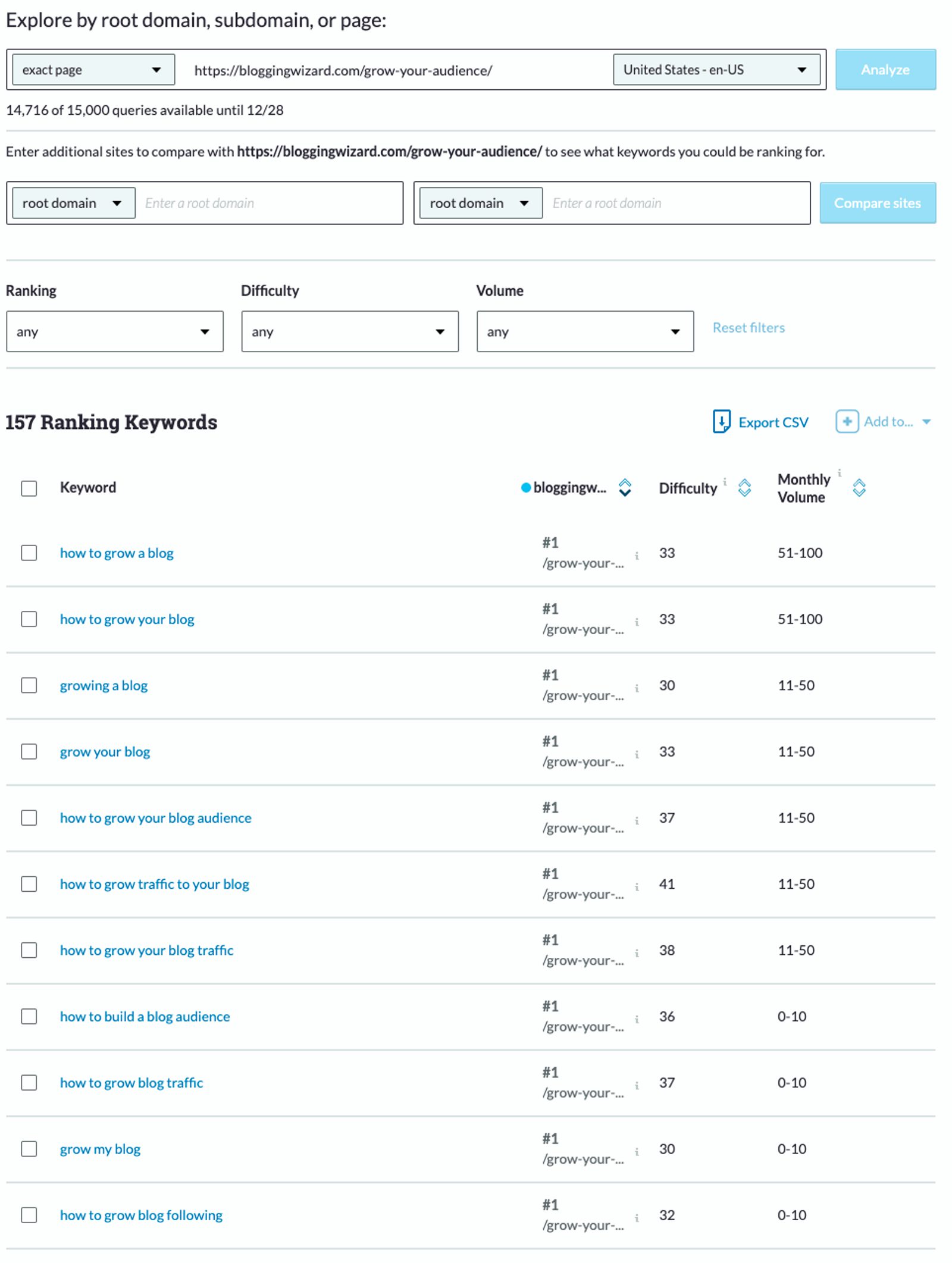Open the Volume filter dropdown

coord(585,331)
